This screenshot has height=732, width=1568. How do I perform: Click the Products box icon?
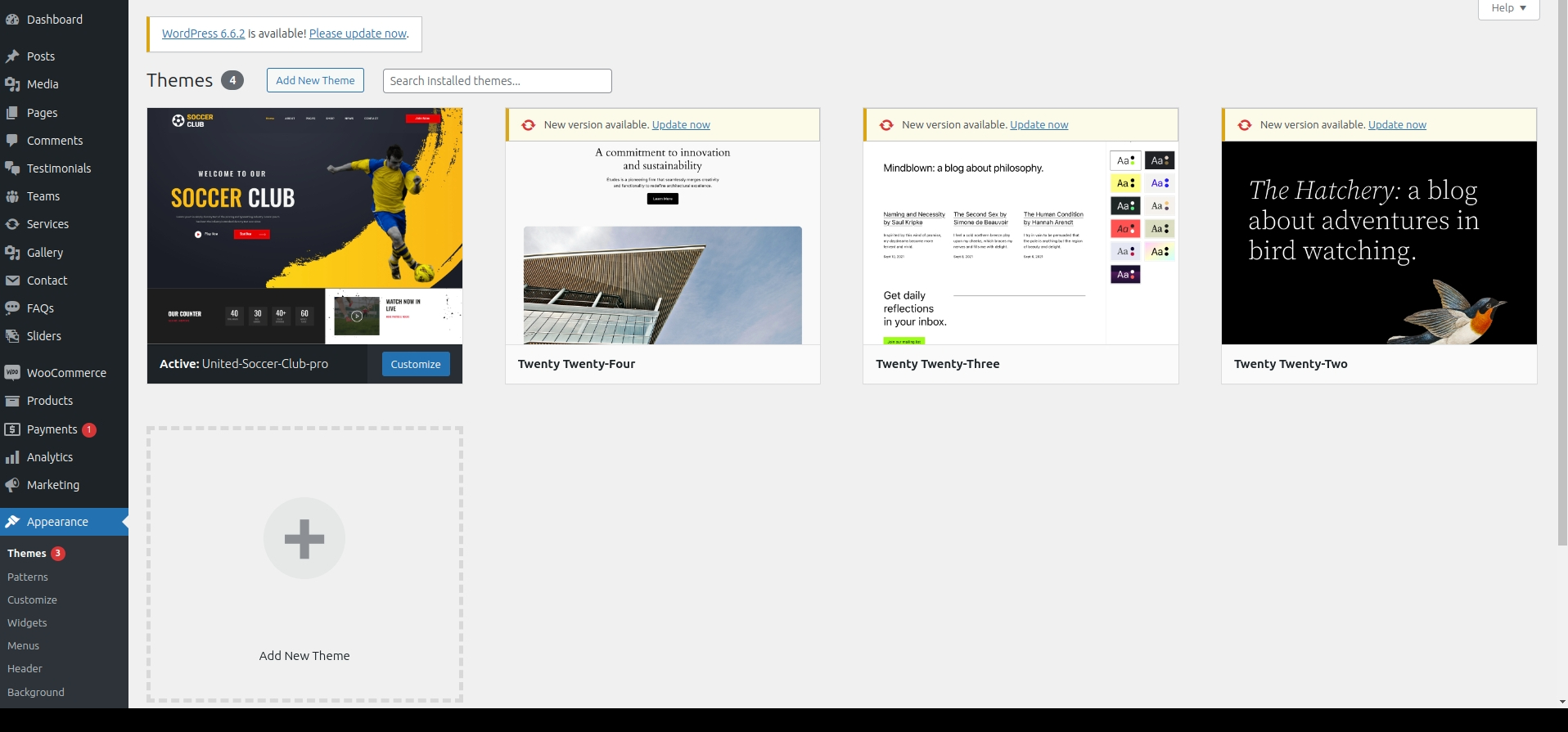click(12, 401)
